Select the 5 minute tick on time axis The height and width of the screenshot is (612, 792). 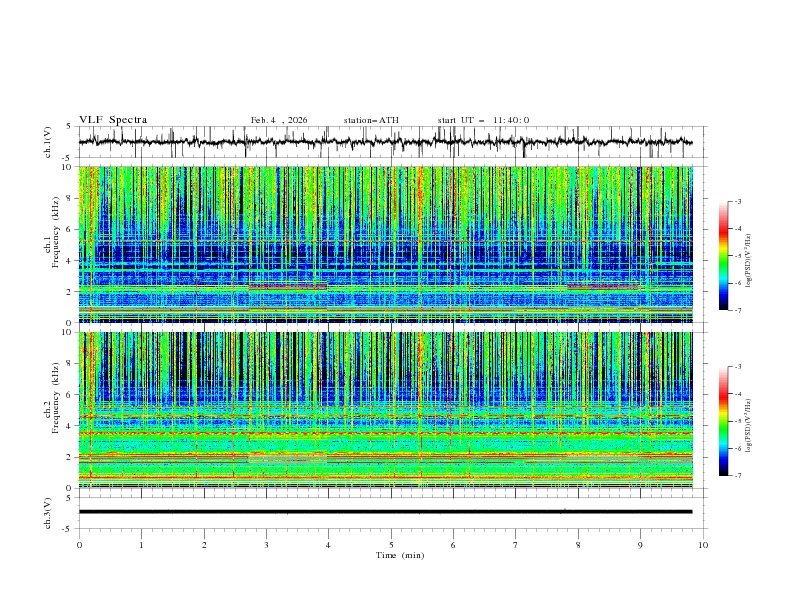391,544
